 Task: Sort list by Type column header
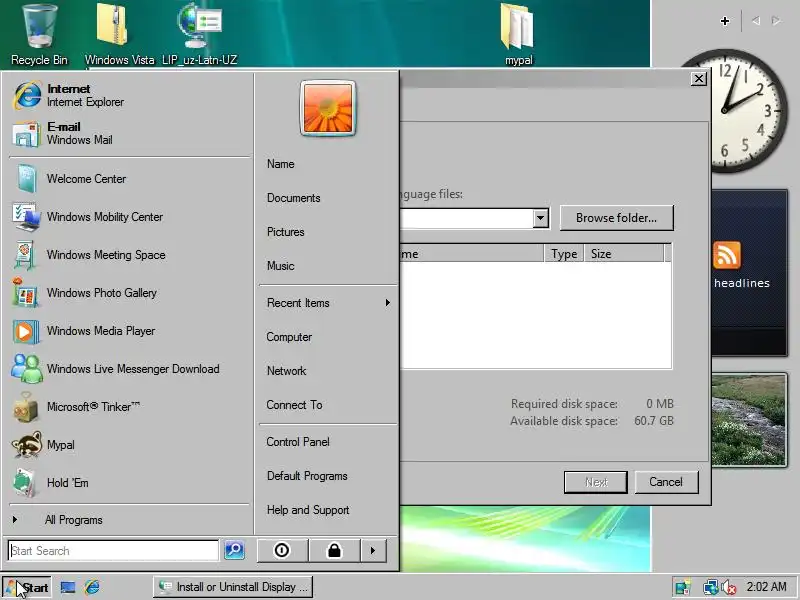pyautogui.click(x=564, y=254)
